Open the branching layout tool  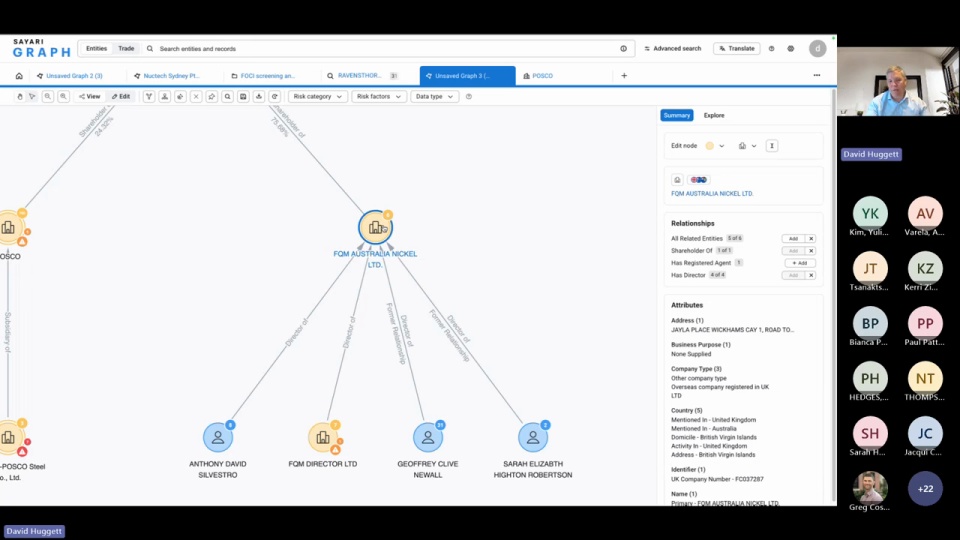click(x=149, y=97)
